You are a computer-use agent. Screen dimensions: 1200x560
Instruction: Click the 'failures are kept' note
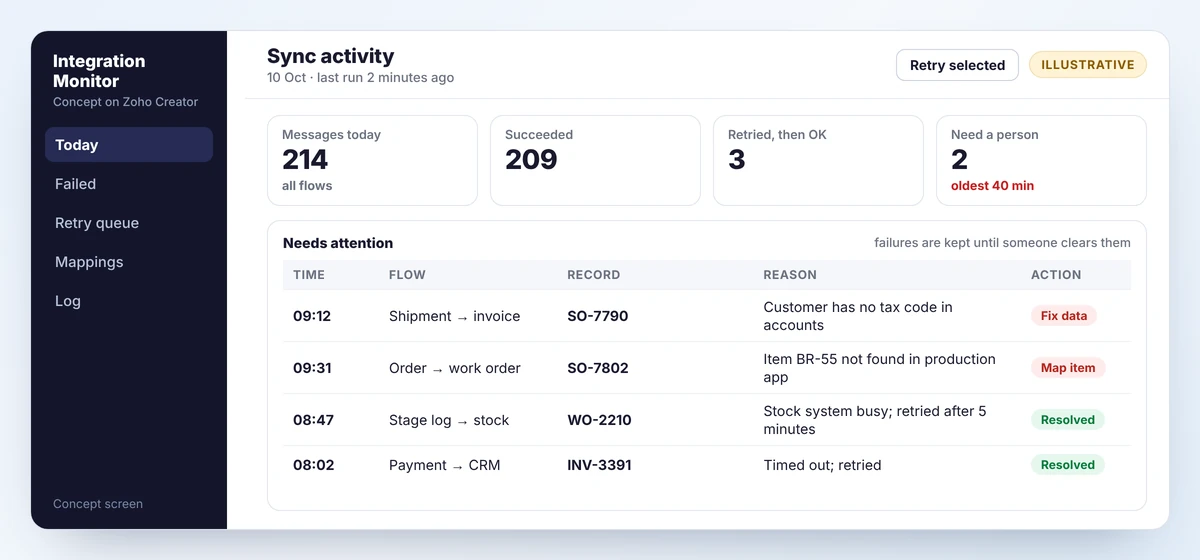tap(1002, 243)
